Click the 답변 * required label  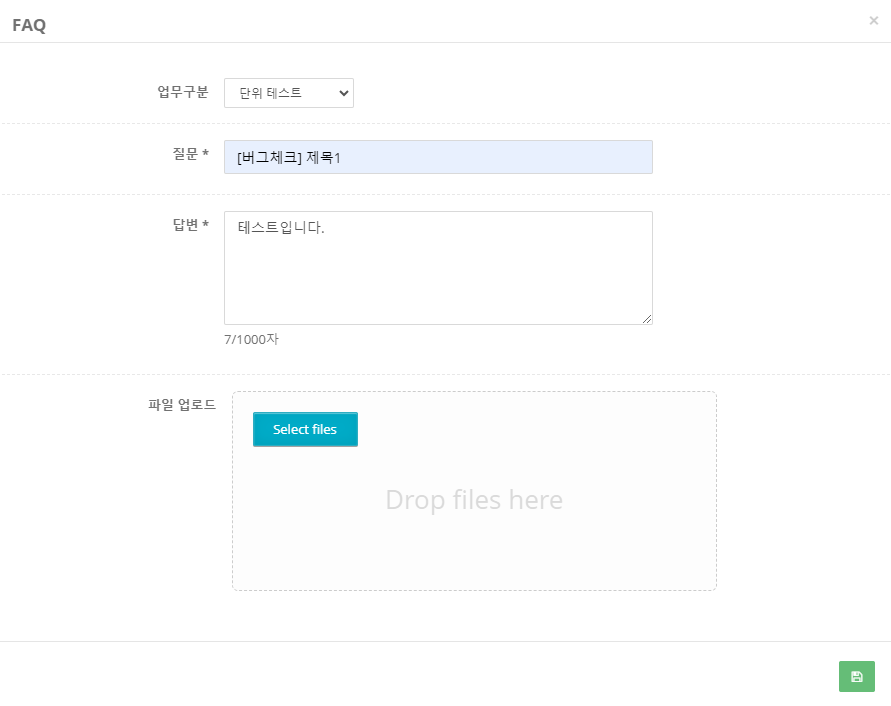pos(190,225)
